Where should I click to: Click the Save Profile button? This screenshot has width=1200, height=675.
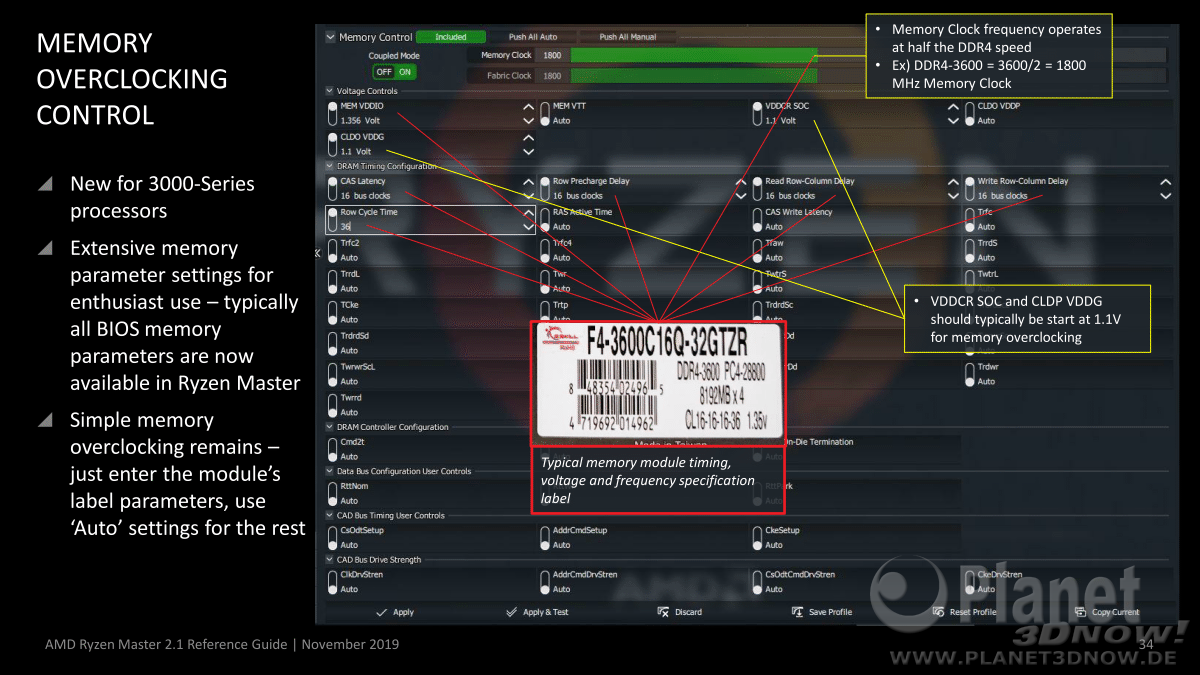823,612
